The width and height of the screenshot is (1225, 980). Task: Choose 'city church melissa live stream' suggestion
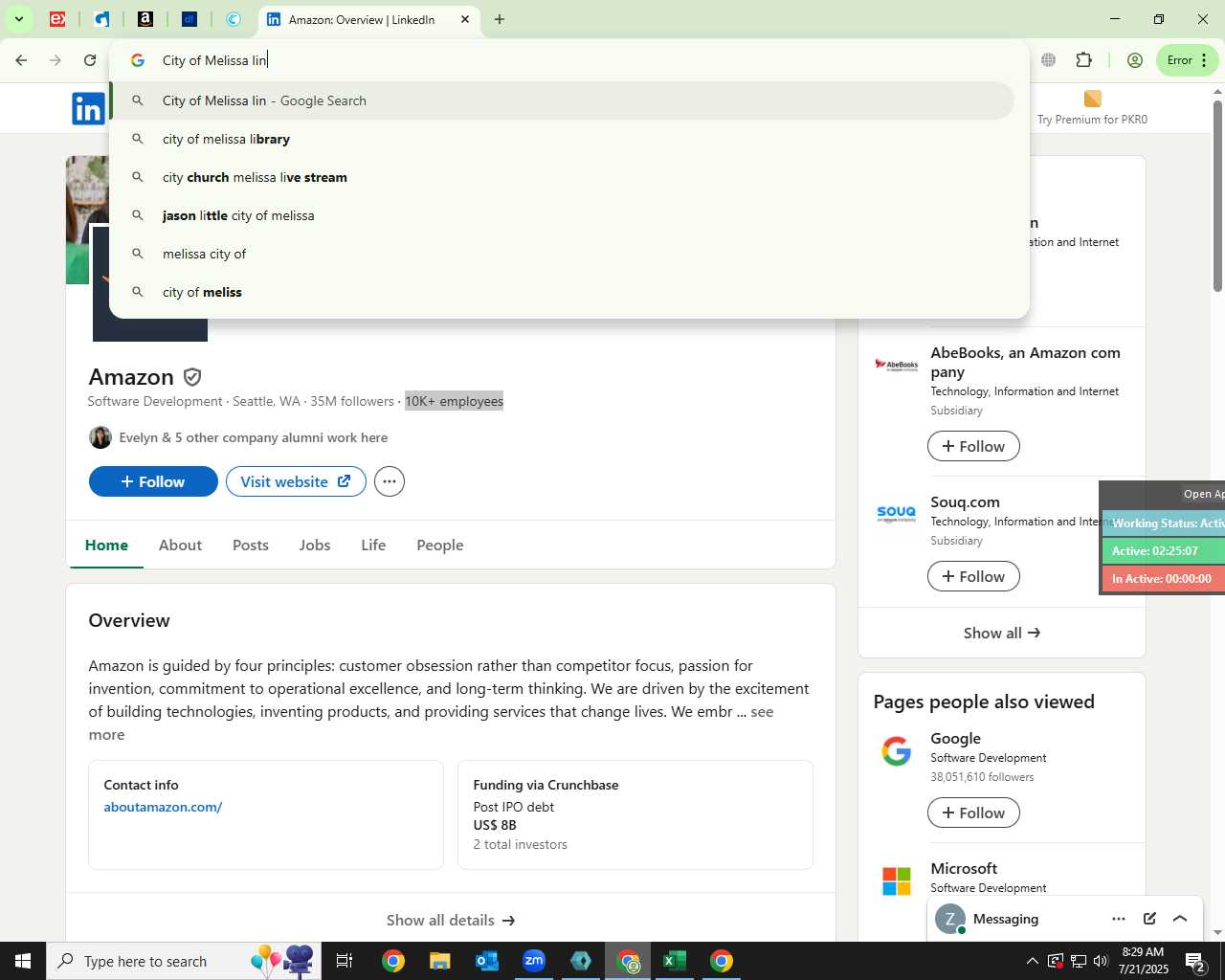[562, 177]
